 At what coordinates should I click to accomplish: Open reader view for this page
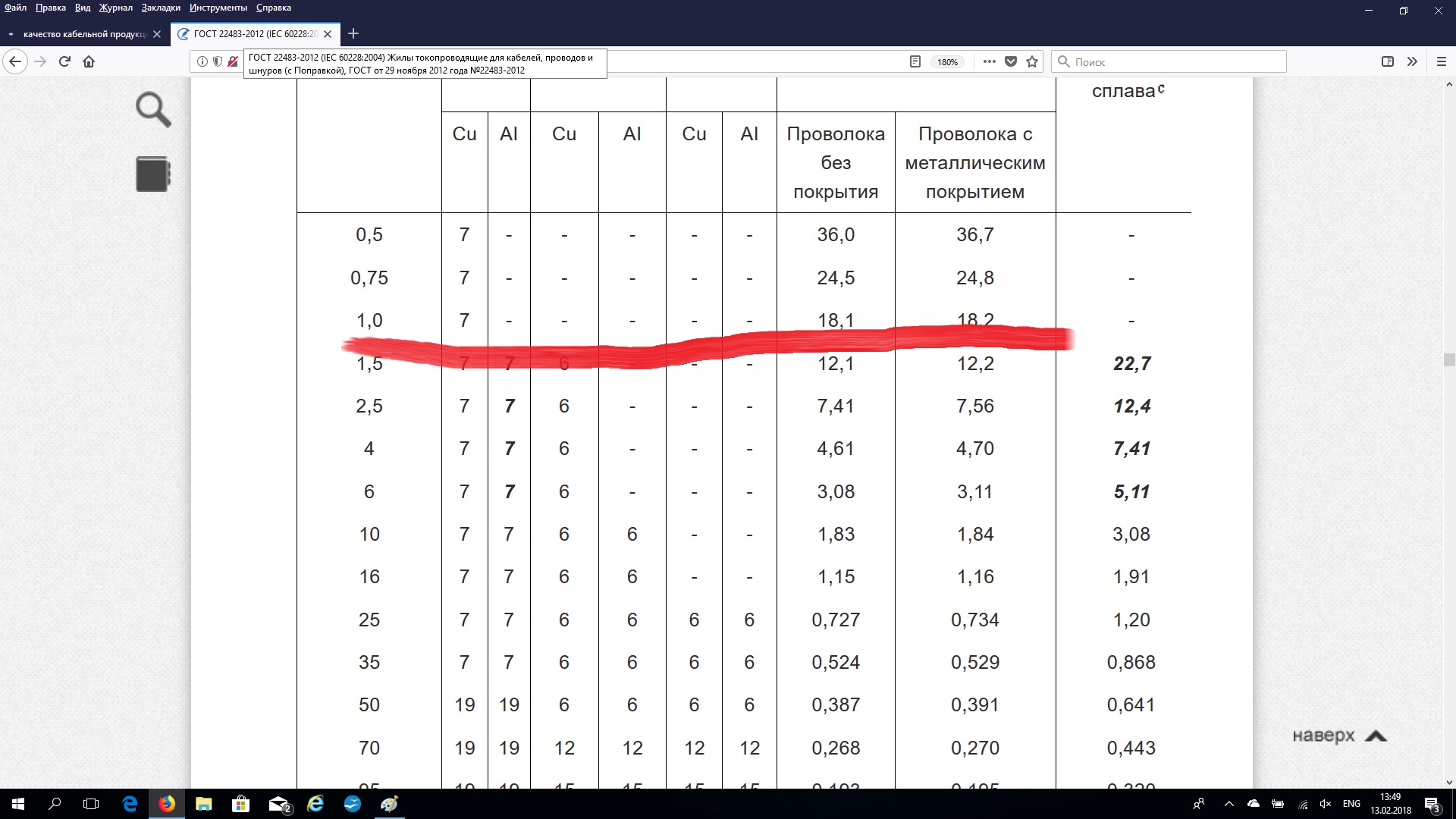pyautogui.click(x=915, y=61)
